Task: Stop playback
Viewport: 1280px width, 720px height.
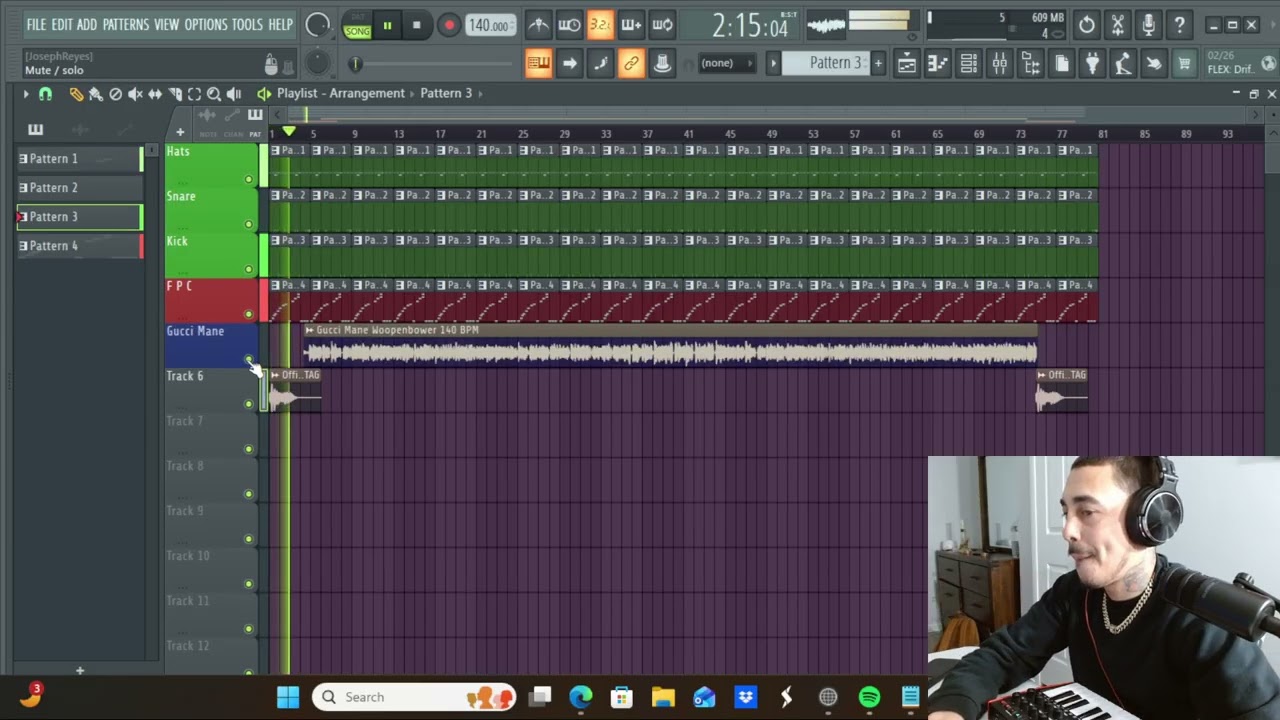Action: [416, 26]
